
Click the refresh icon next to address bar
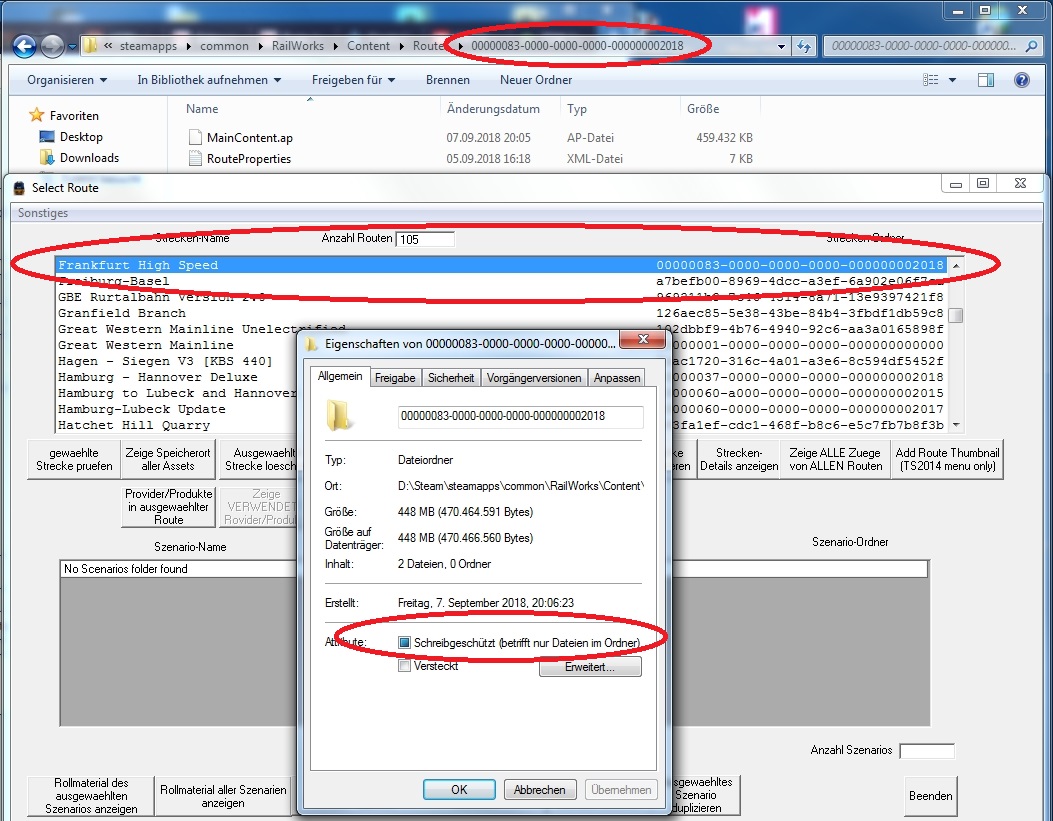[x=804, y=46]
